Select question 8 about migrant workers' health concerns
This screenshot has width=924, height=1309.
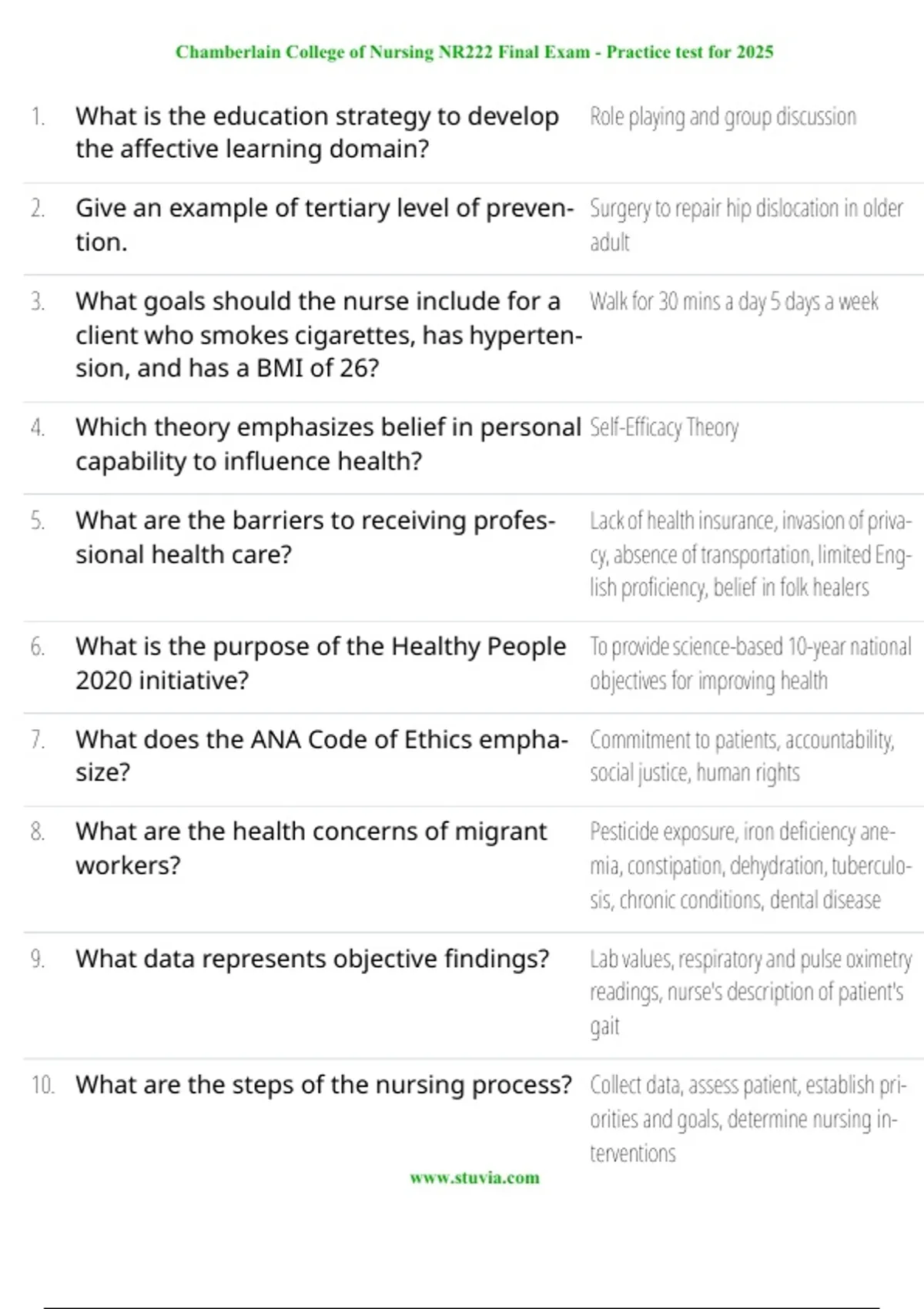click(311, 848)
